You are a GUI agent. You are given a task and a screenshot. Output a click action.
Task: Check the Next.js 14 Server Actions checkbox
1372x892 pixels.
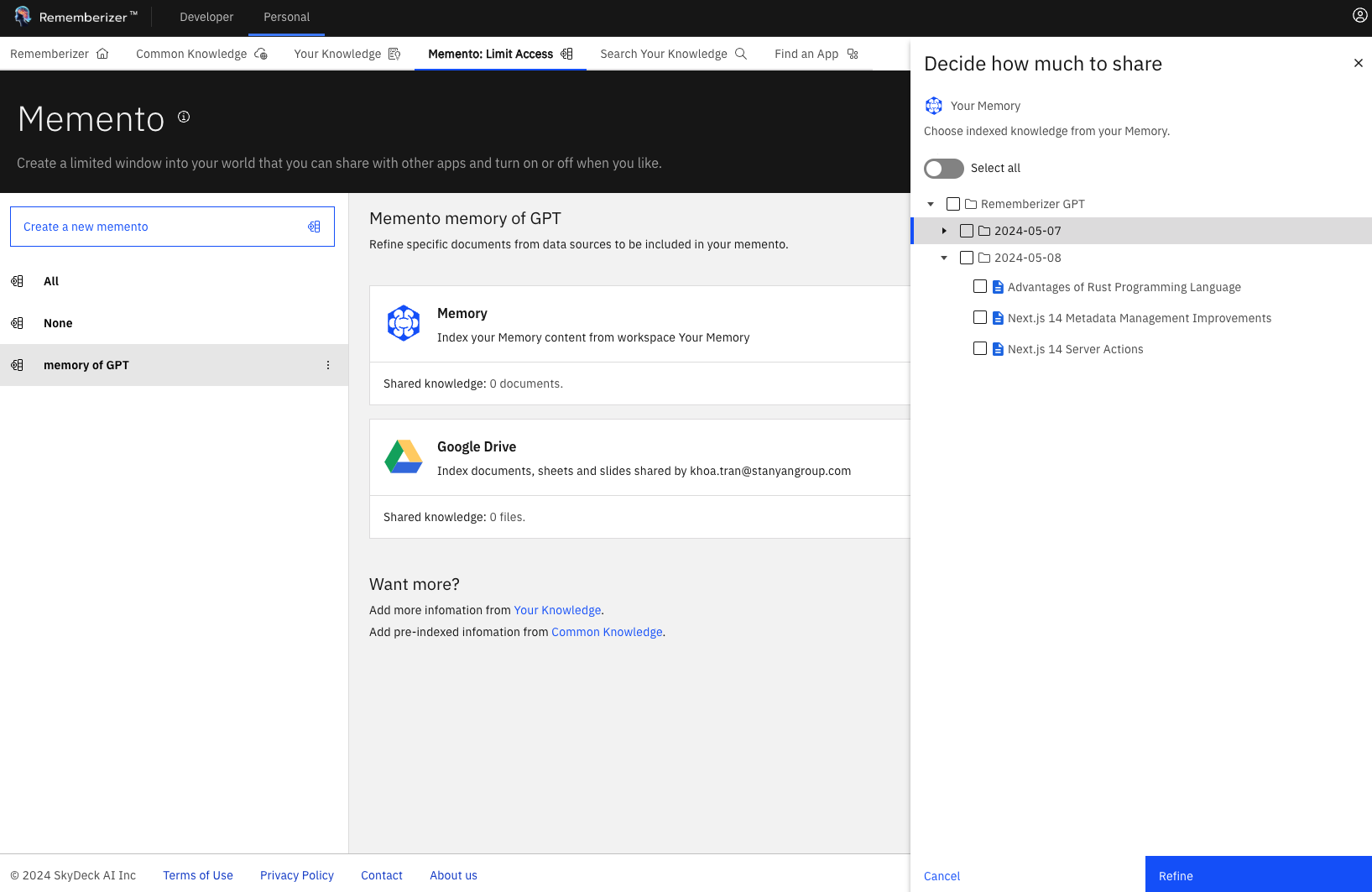[x=979, y=349]
